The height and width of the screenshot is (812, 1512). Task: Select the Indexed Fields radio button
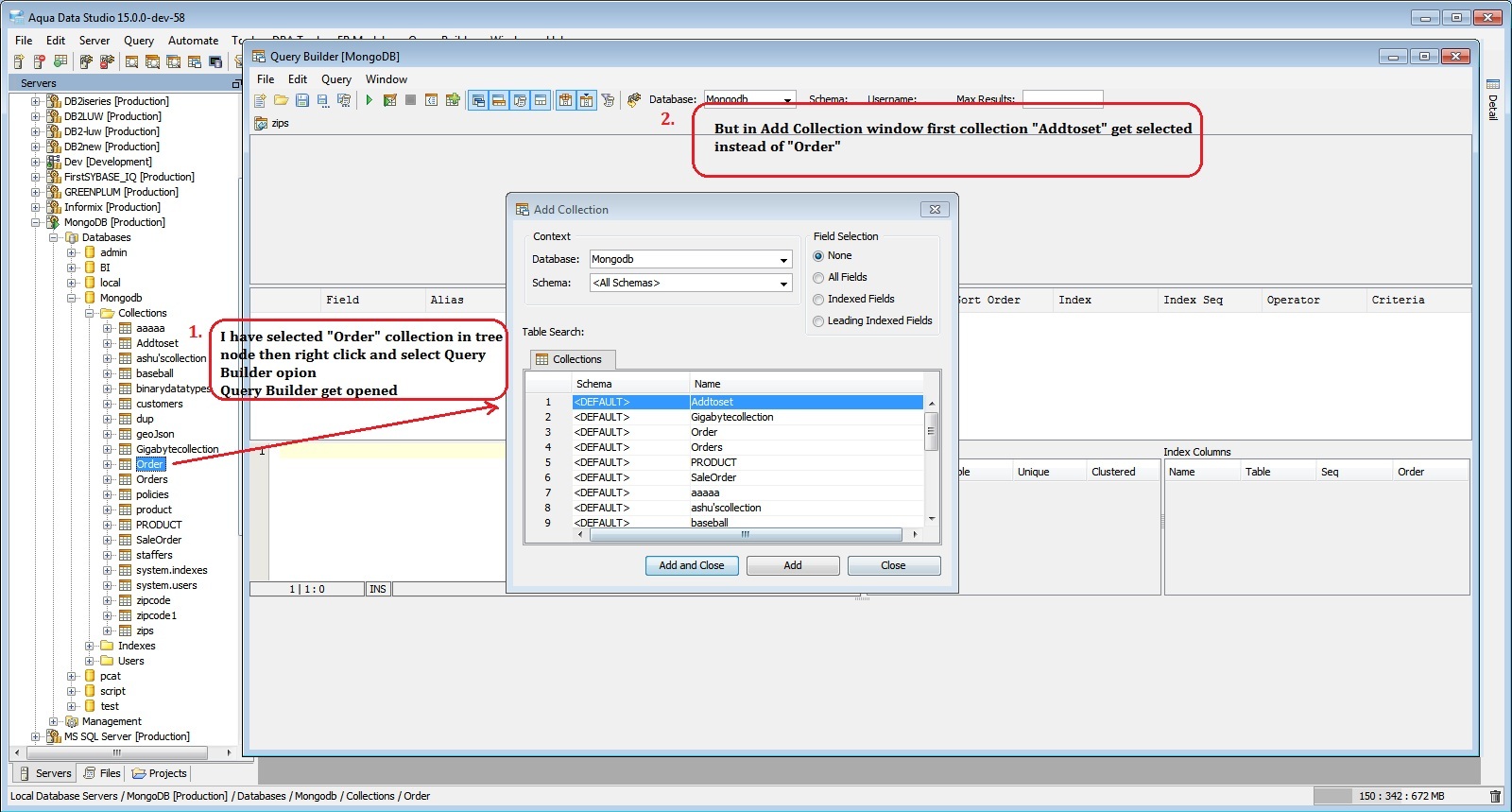point(818,300)
